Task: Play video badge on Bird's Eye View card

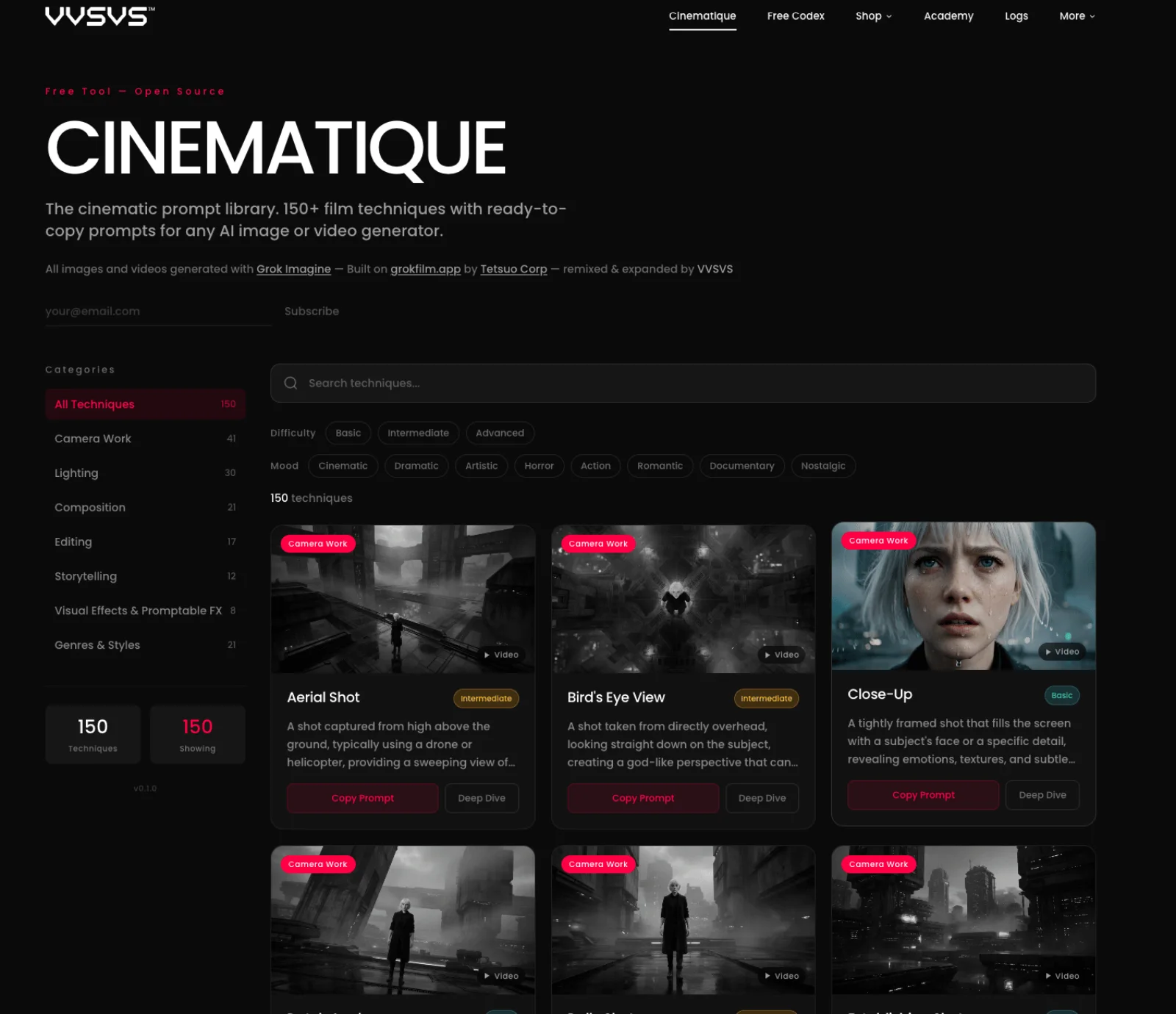Action: (781, 655)
